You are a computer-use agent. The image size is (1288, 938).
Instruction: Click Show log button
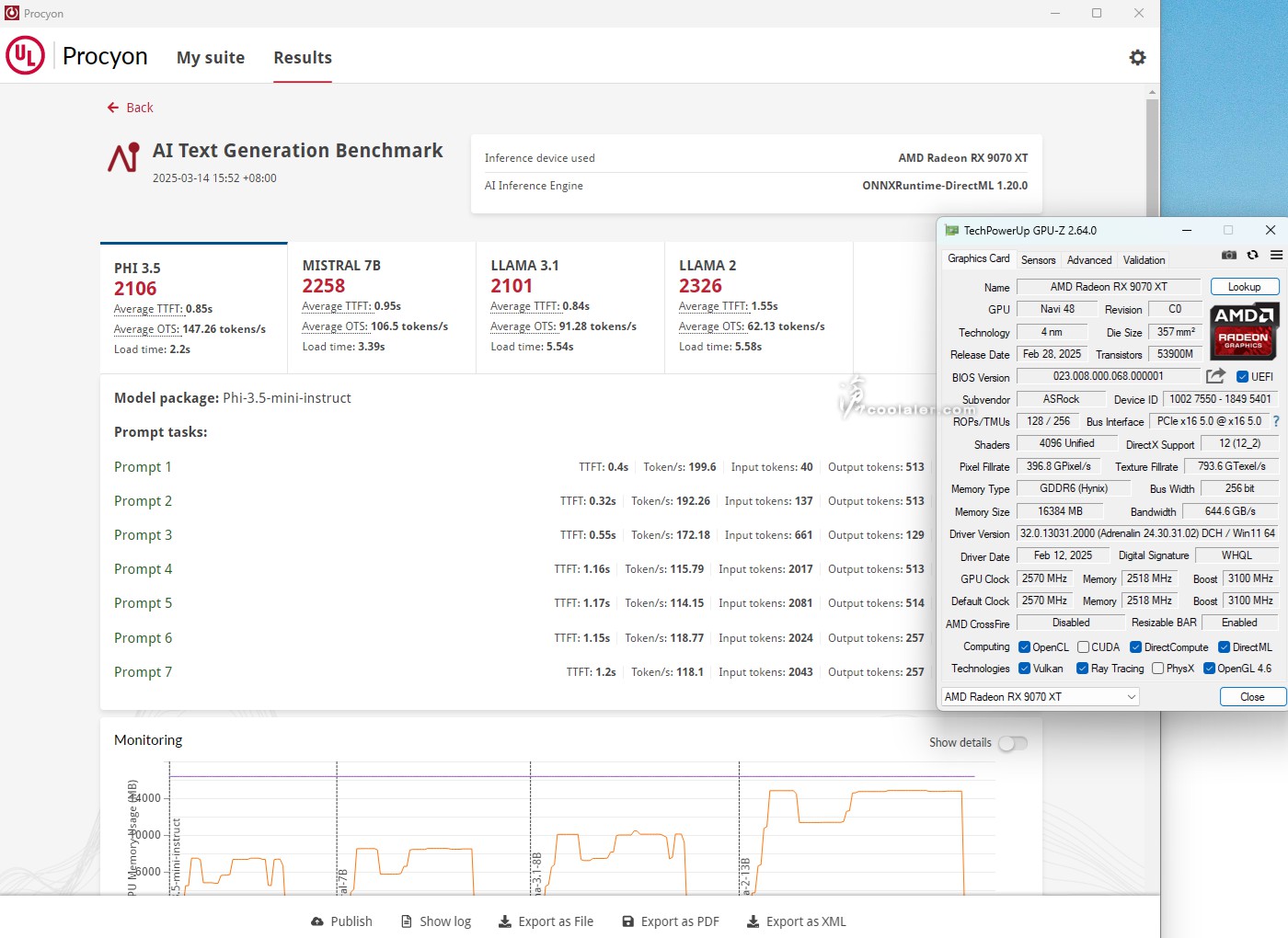pyautogui.click(x=436, y=921)
